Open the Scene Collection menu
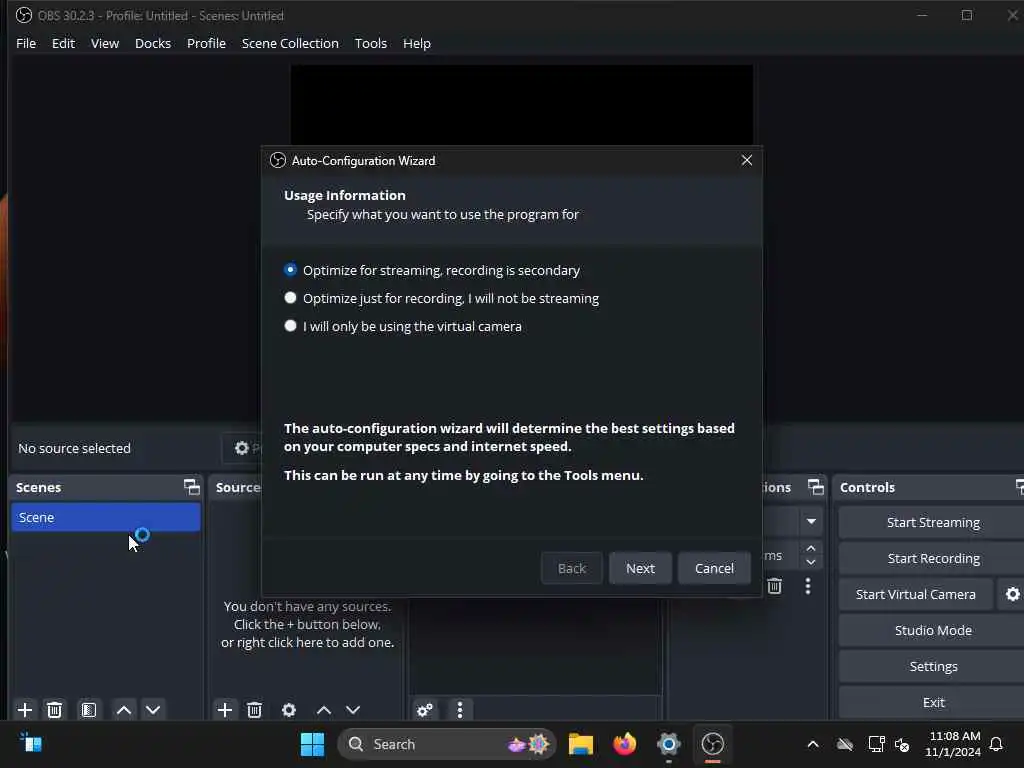This screenshot has width=1024, height=768. tap(290, 43)
